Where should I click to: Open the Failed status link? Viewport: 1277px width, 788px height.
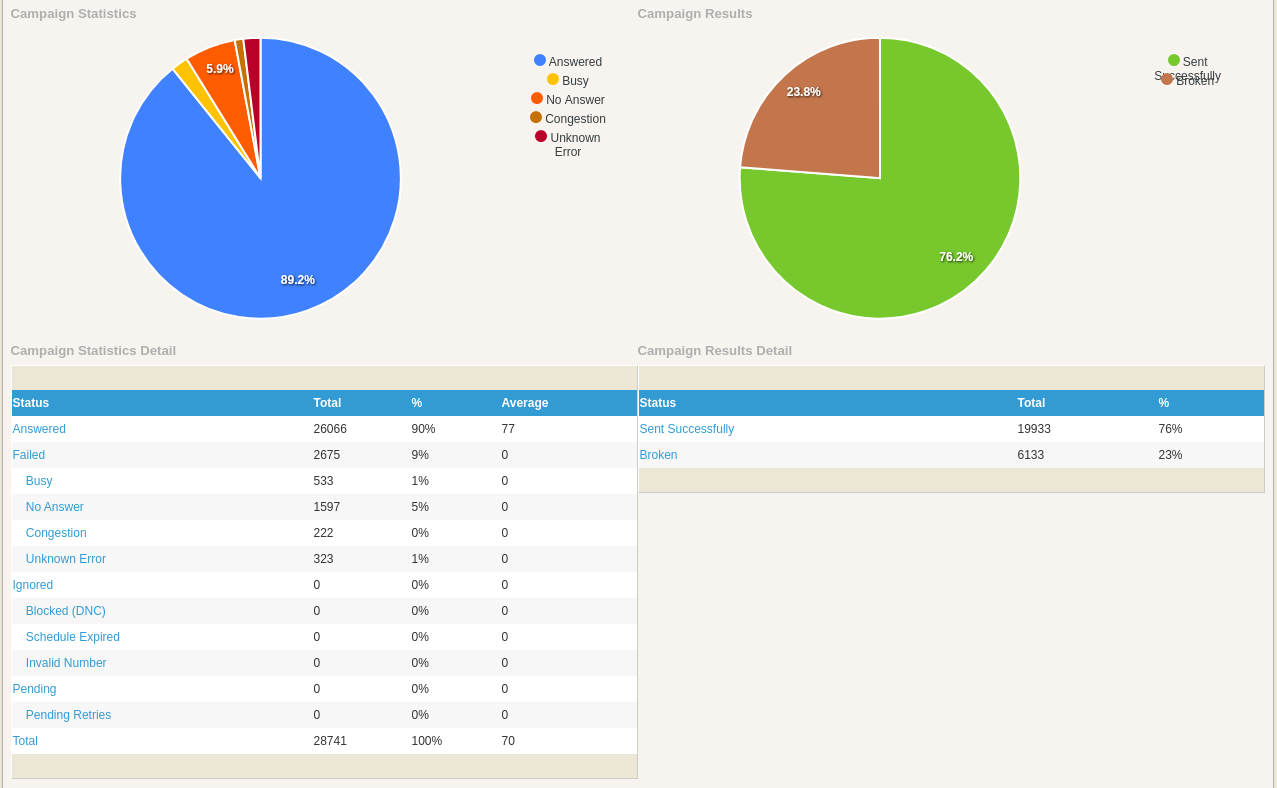[x=29, y=455]
